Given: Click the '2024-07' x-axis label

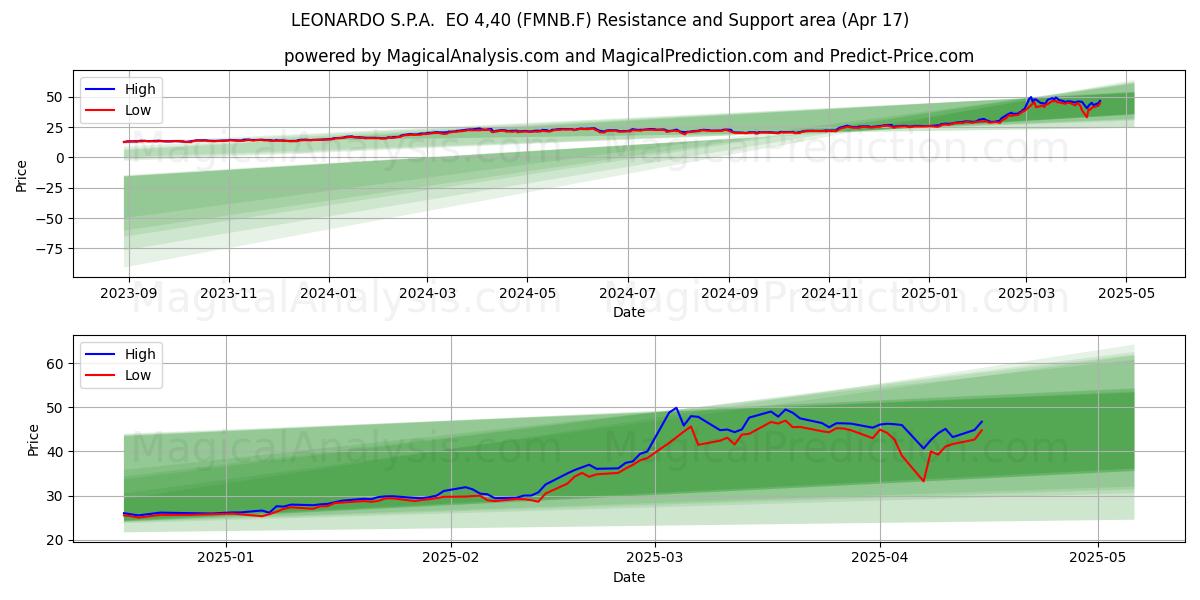Looking at the screenshot, I should [x=627, y=294].
